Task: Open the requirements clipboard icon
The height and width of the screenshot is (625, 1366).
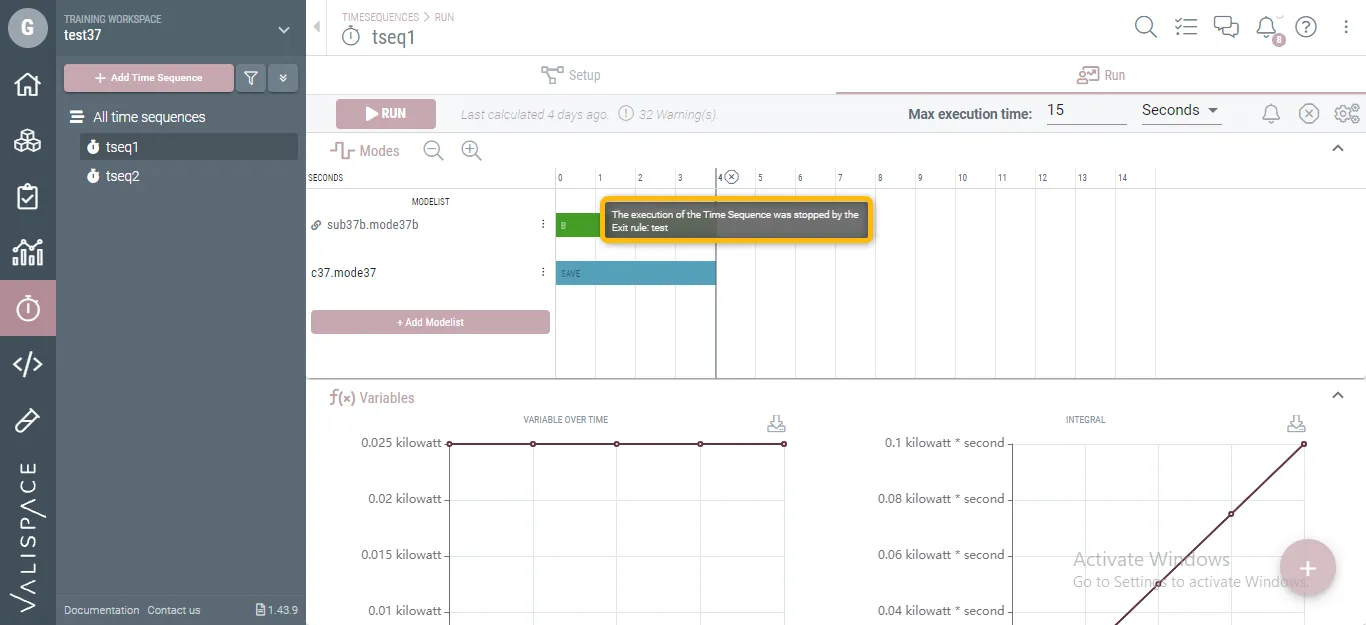Action: (x=27, y=197)
